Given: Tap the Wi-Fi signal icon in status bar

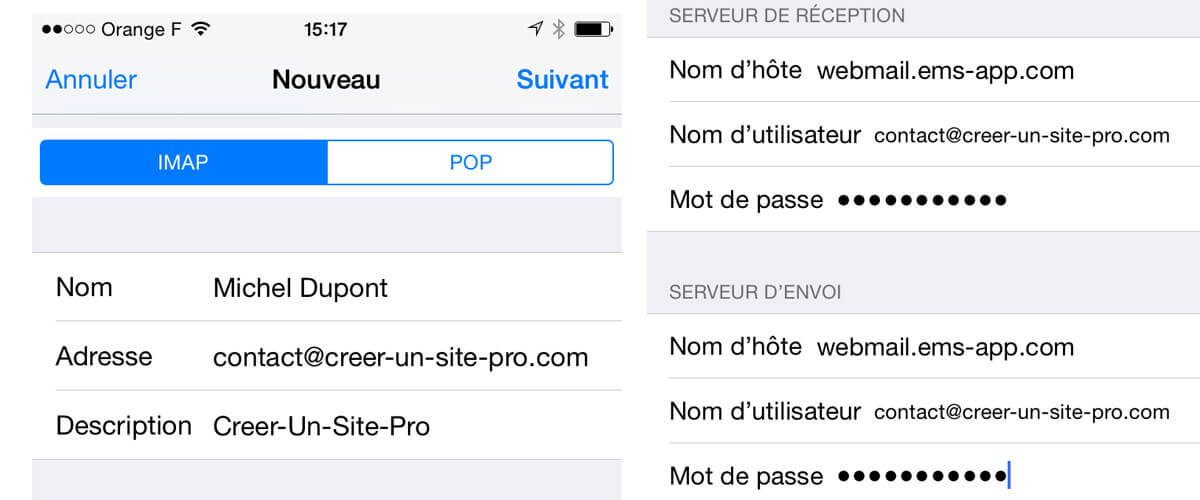Looking at the screenshot, I should point(201,29).
